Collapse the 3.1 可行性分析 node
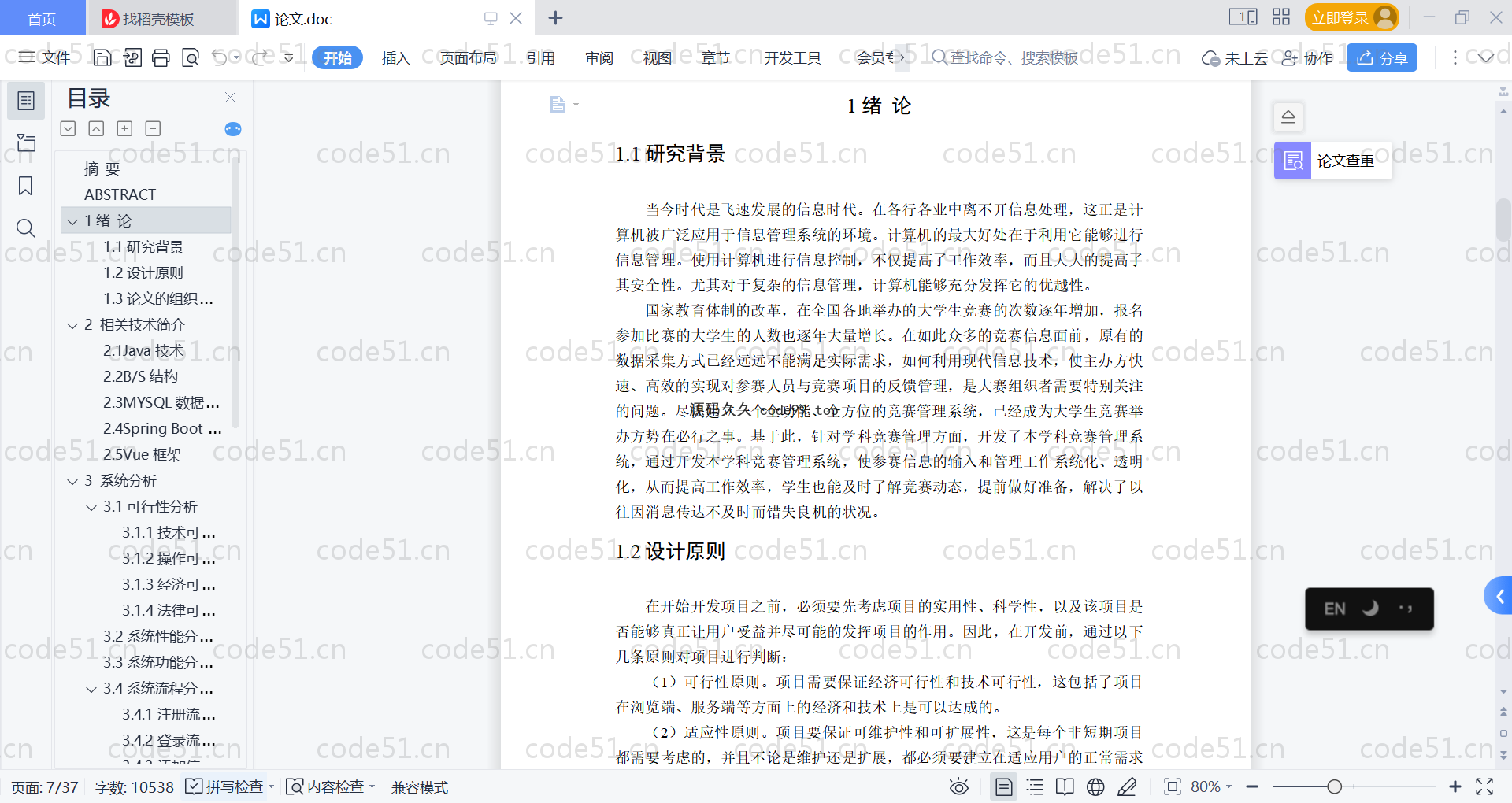This screenshot has height=803, width=1512. (x=91, y=507)
